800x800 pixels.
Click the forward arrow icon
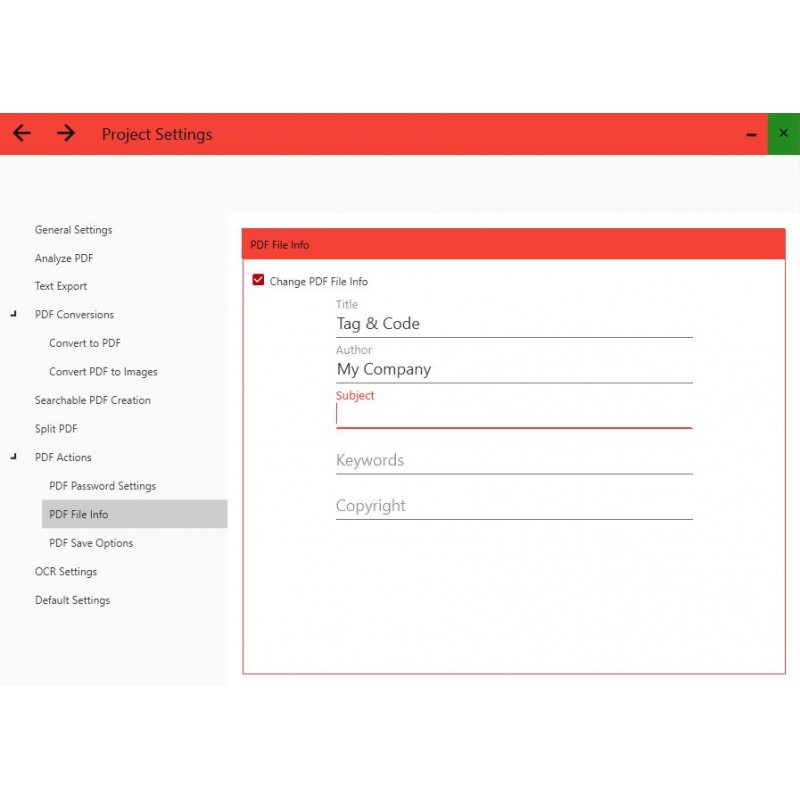click(66, 133)
